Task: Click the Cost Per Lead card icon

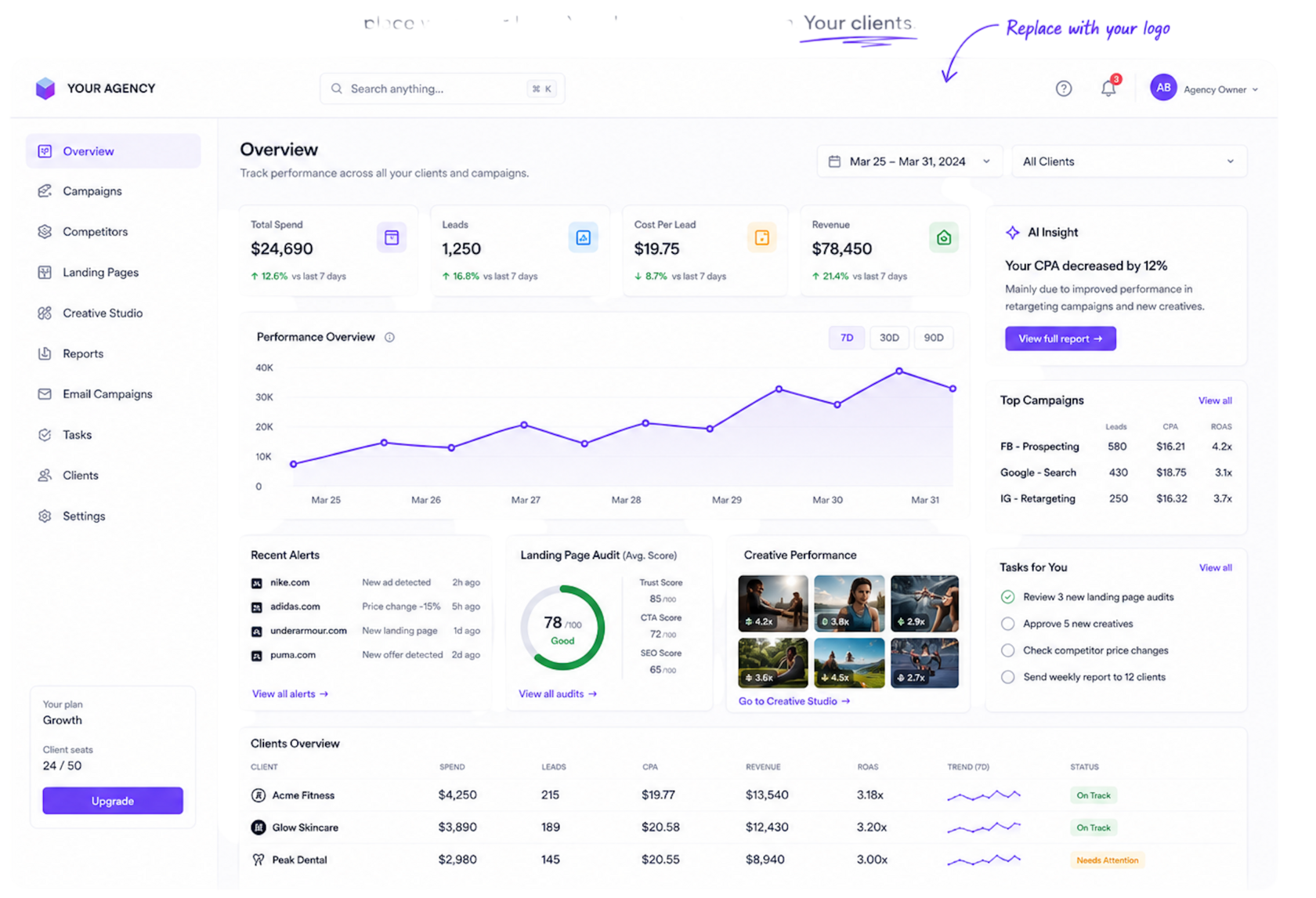Action: [761, 237]
